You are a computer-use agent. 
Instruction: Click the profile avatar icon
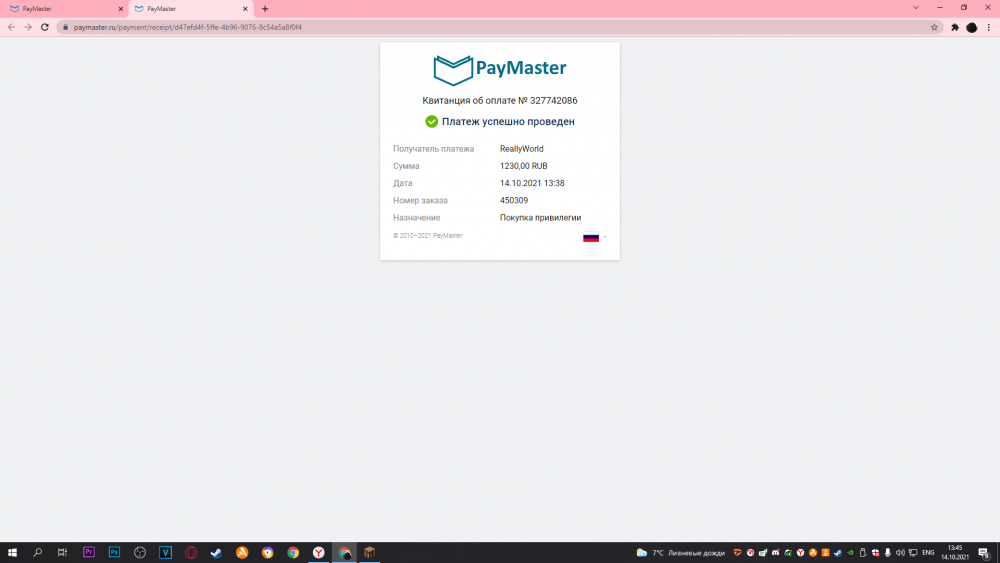coord(971,27)
